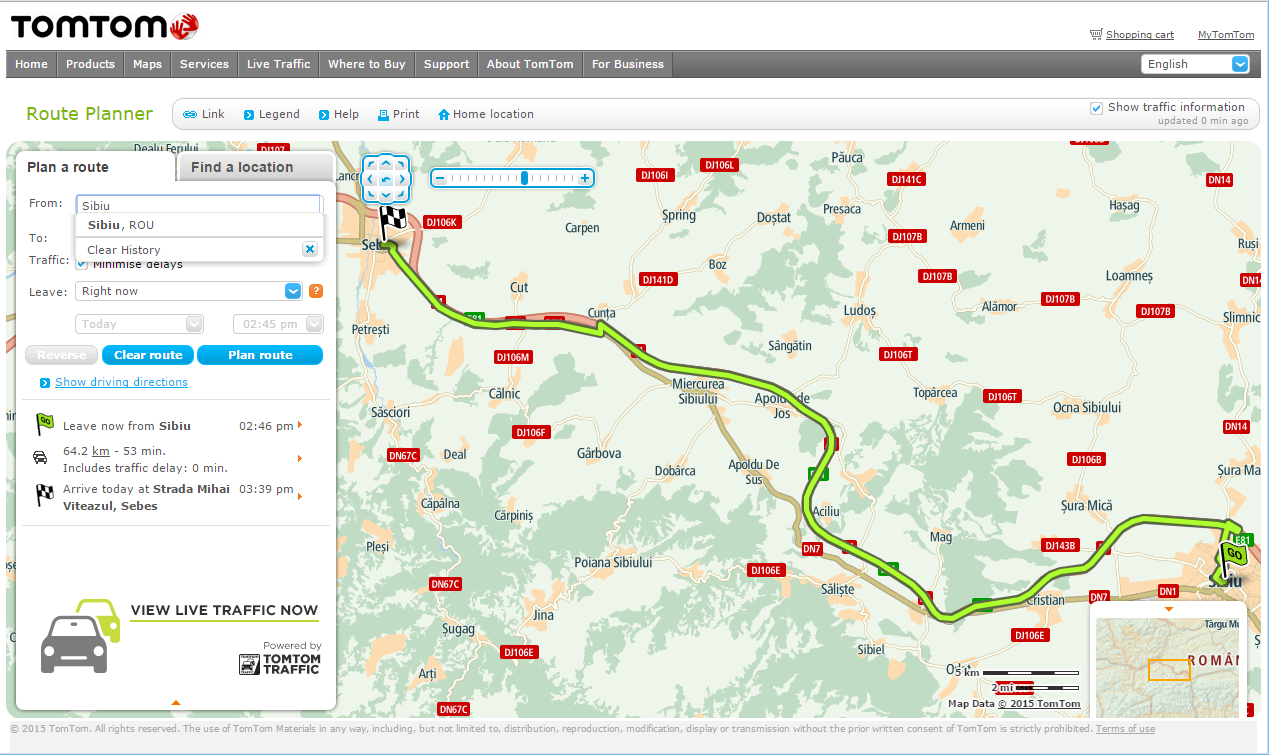This screenshot has width=1269, height=755.
Task: Pan the map south-west with diagonal arrow
Action: pyautogui.click(x=371, y=194)
